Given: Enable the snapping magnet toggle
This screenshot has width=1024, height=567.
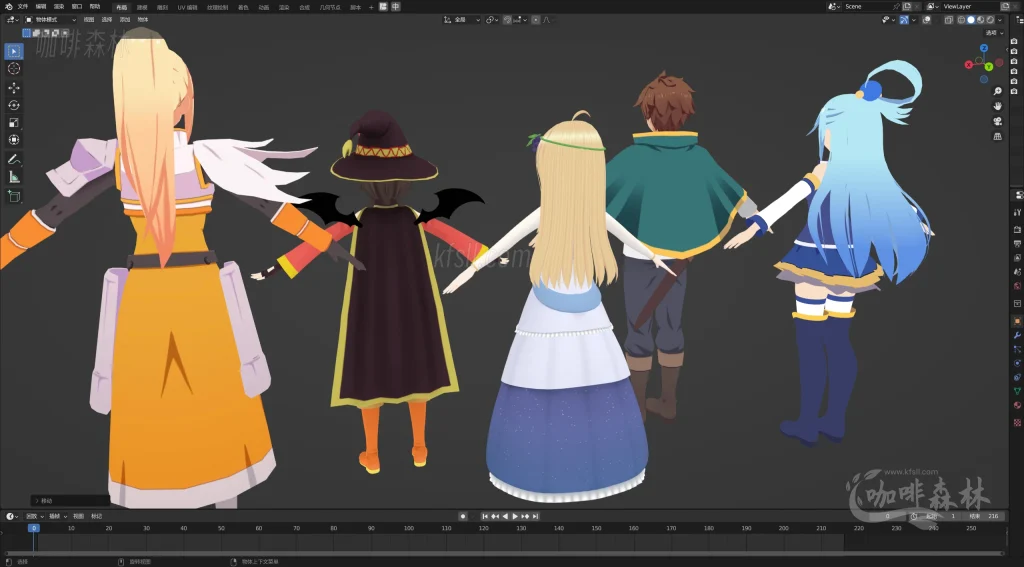Looking at the screenshot, I should point(507,19).
